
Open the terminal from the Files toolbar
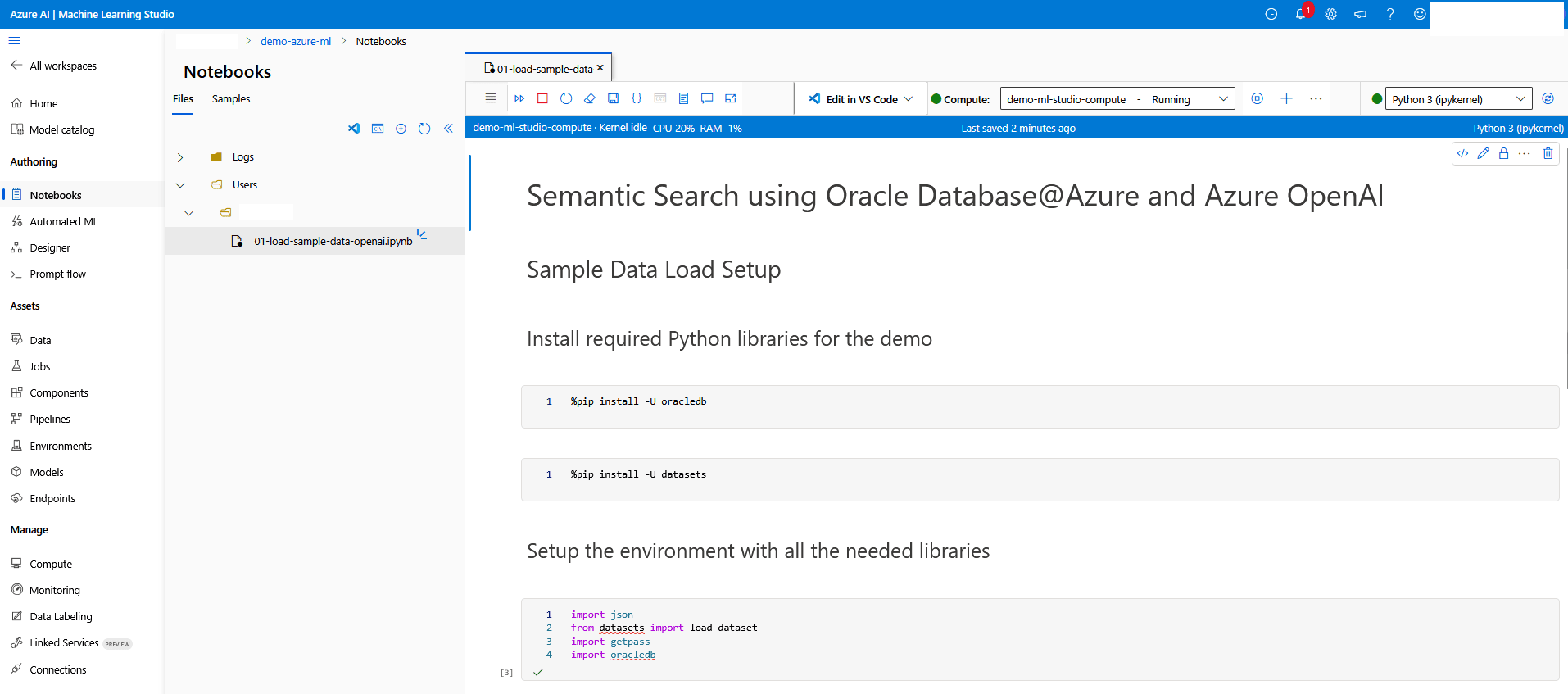(378, 128)
